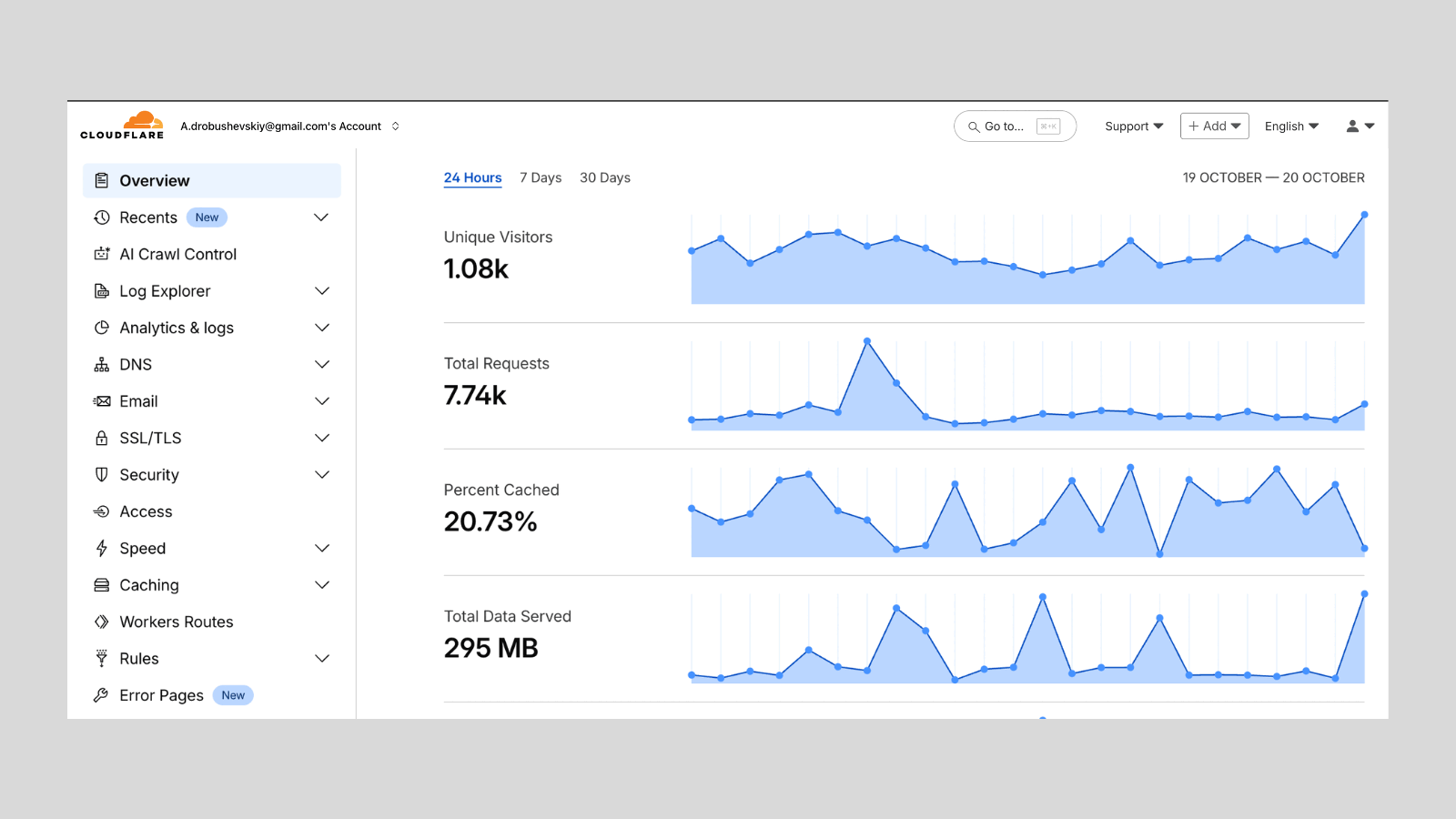Image resolution: width=1456 pixels, height=819 pixels.
Task: Switch to the 30 Days tab
Action: 605,177
